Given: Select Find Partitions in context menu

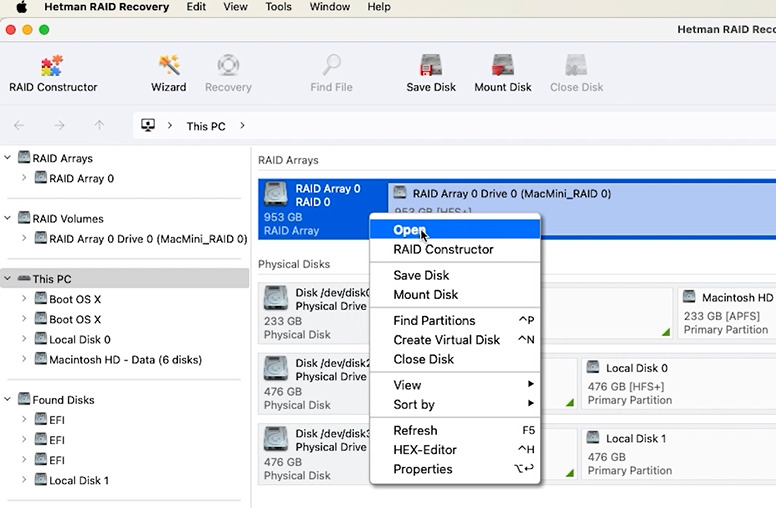Looking at the screenshot, I should tap(455, 320).
